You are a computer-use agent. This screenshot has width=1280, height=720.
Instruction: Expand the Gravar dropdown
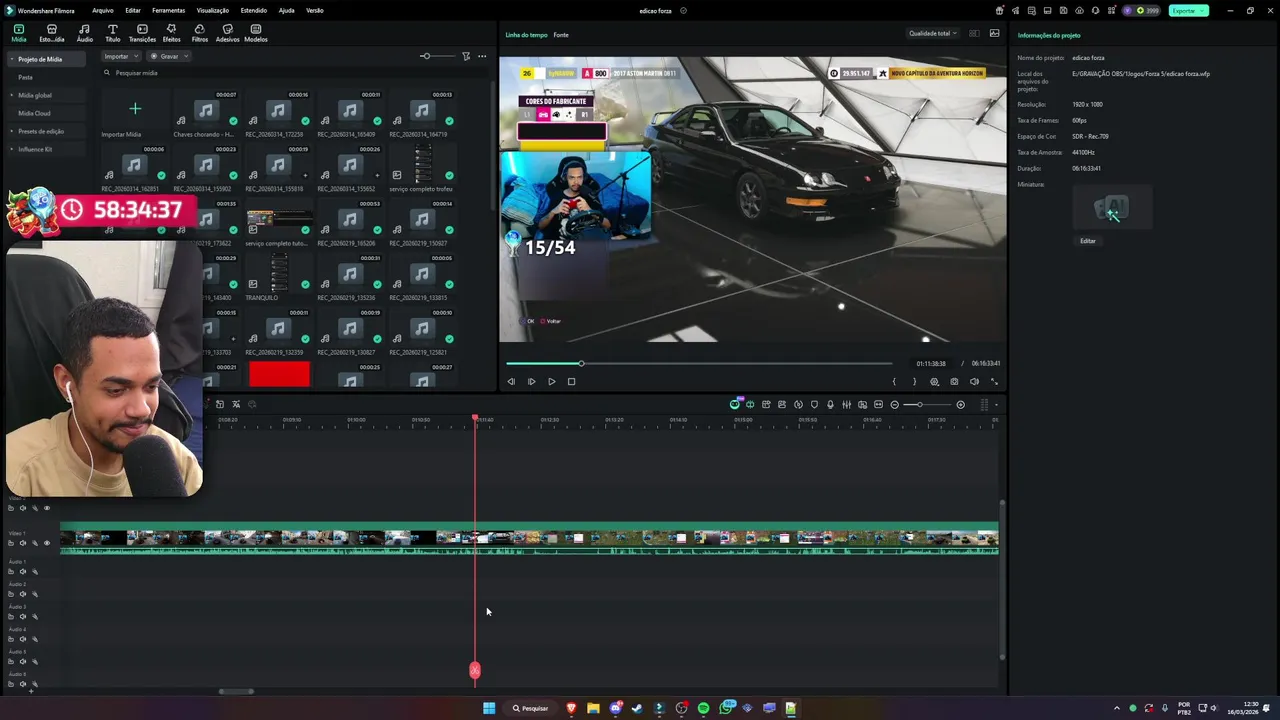(x=169, y=56)
